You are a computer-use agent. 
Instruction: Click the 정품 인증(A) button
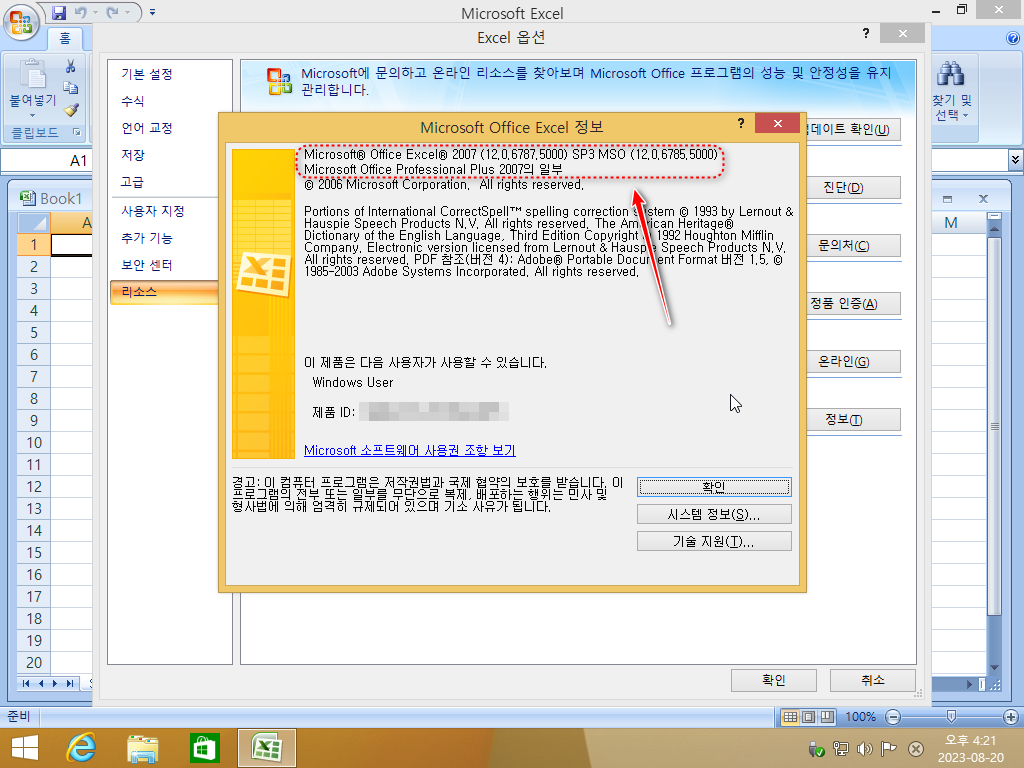point(854,304)
